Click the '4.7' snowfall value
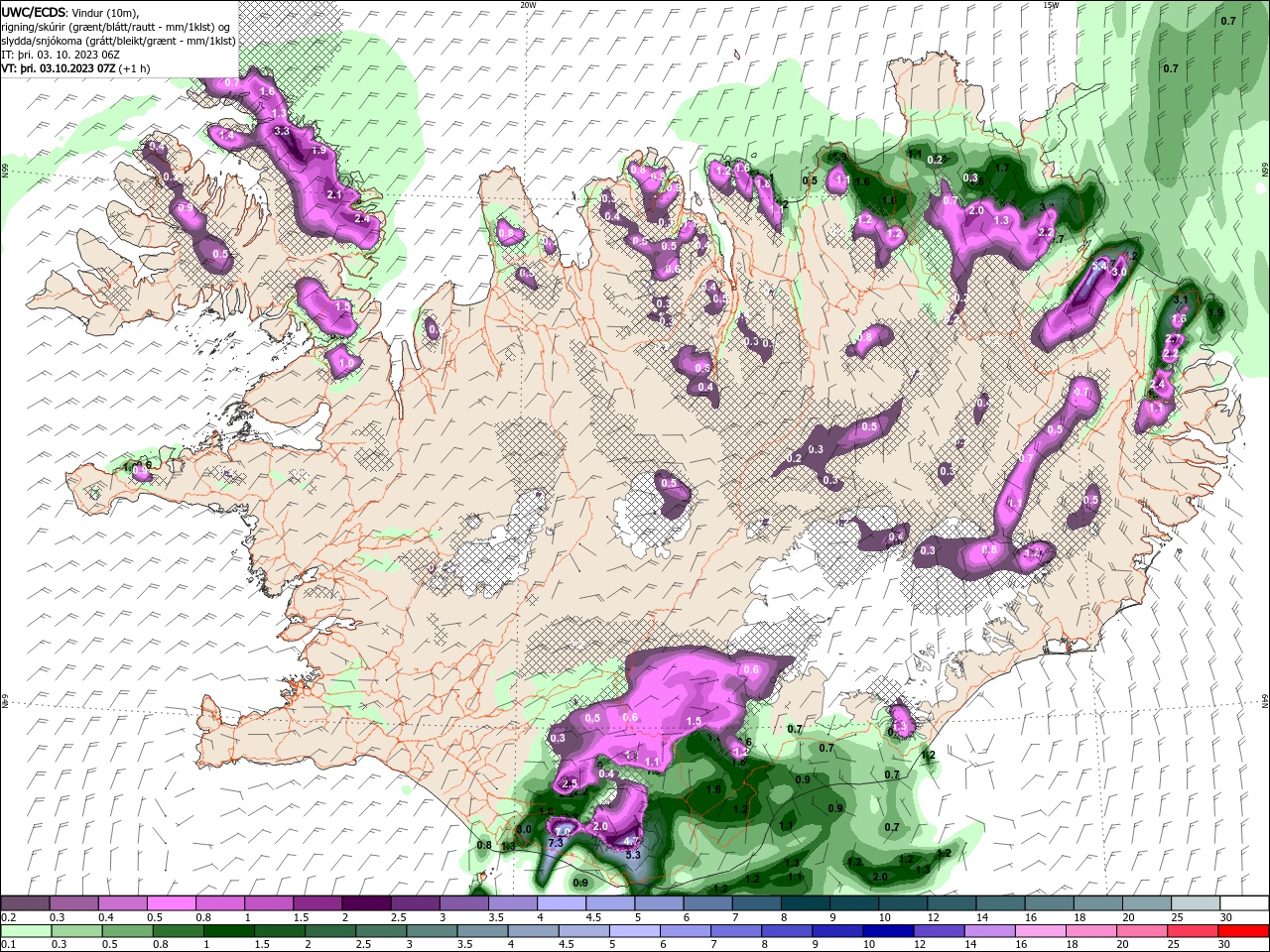This screenshot has width=1270, height=952. point(631,841)
